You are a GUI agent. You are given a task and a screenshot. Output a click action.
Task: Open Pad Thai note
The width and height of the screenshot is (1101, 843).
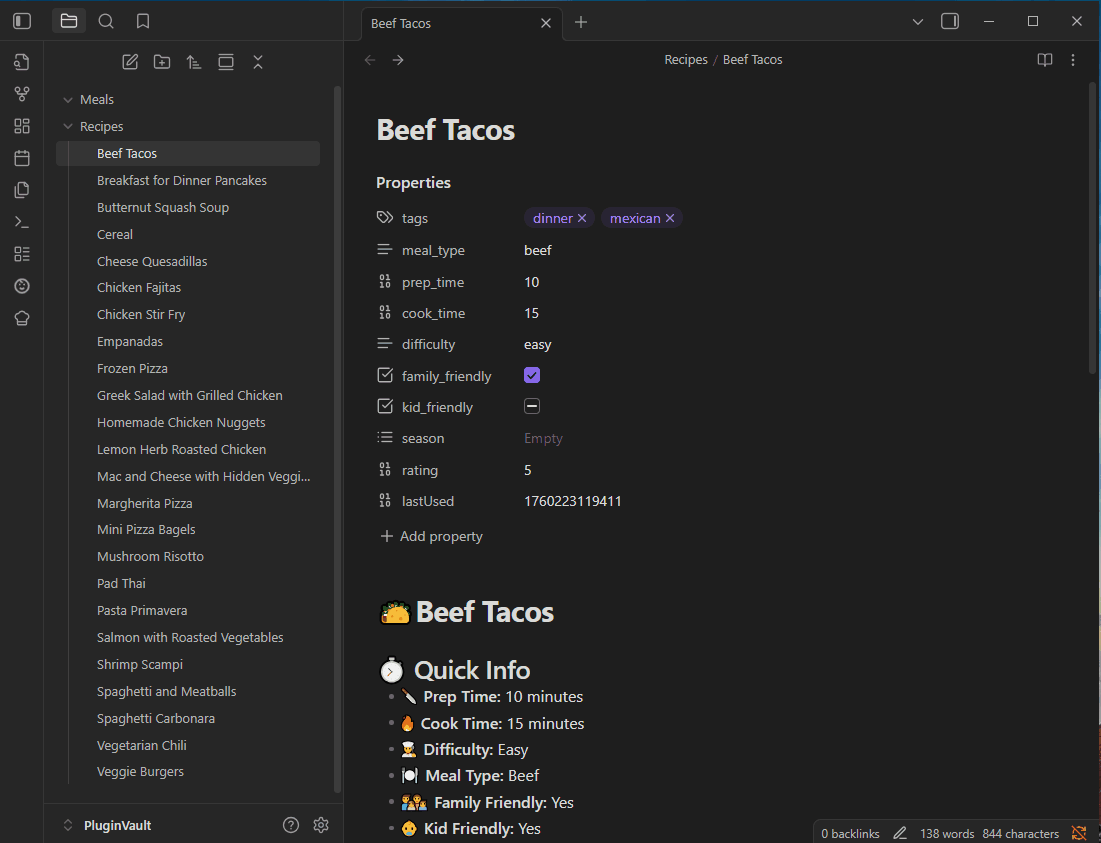pyautogui.click(x=121, y=583)
